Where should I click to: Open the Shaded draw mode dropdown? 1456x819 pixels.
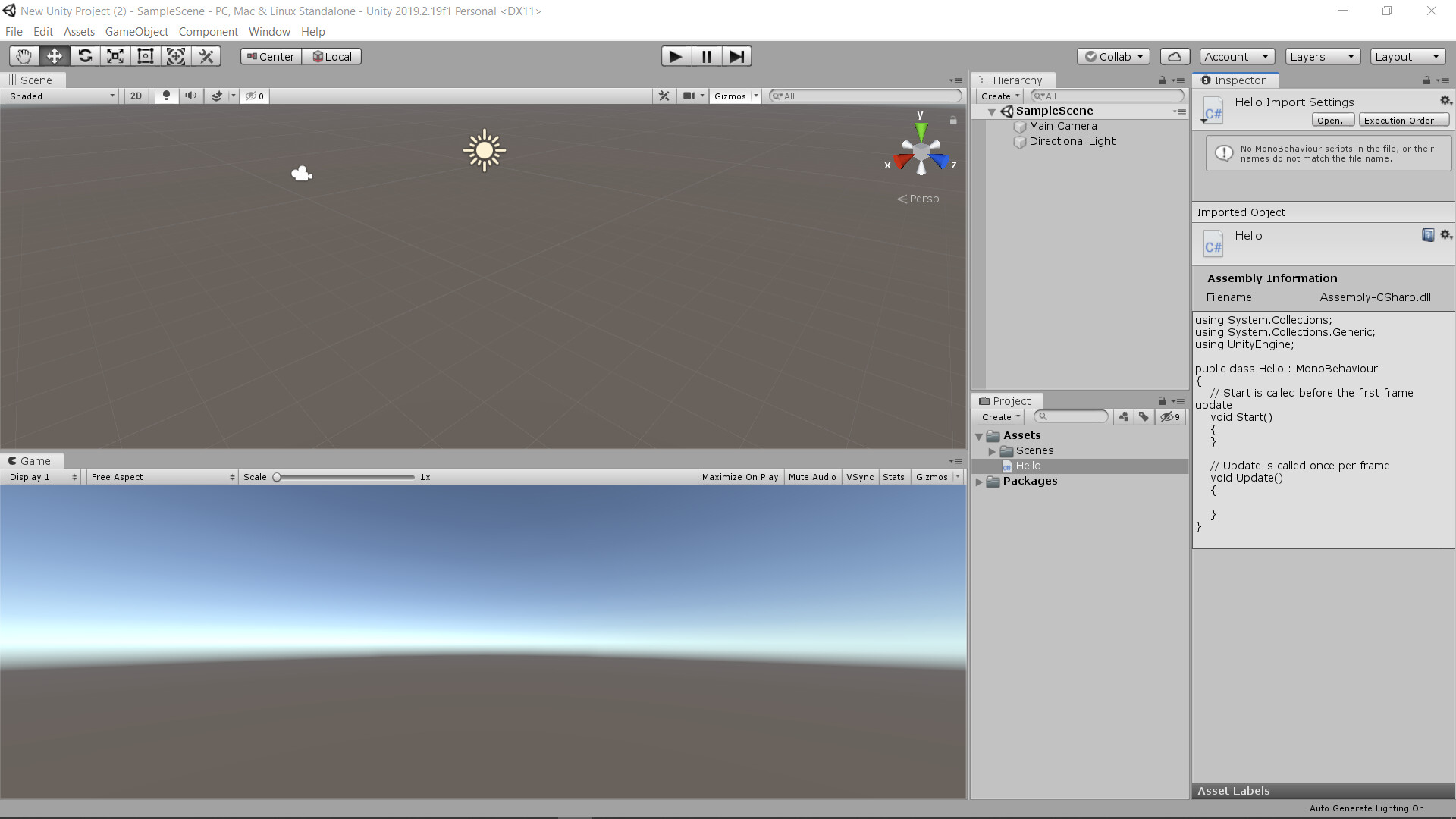pos(61,96)
